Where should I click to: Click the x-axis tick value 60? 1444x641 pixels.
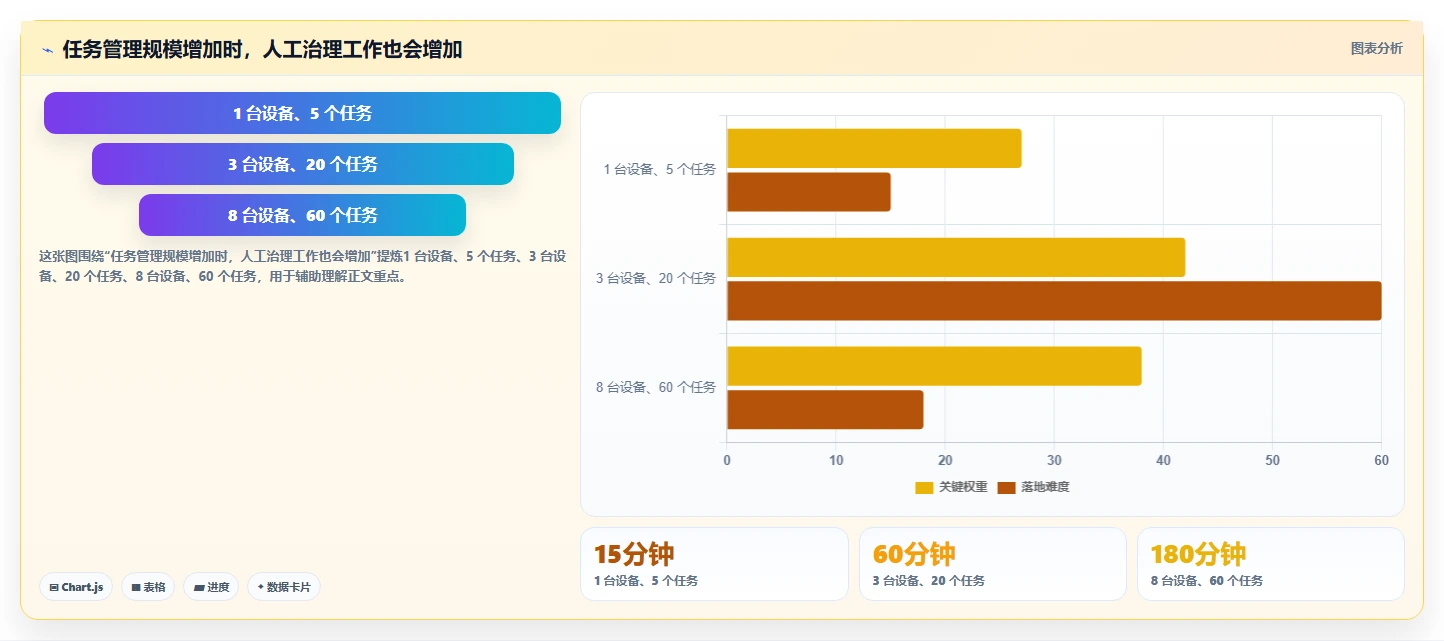coord(1381,460)
